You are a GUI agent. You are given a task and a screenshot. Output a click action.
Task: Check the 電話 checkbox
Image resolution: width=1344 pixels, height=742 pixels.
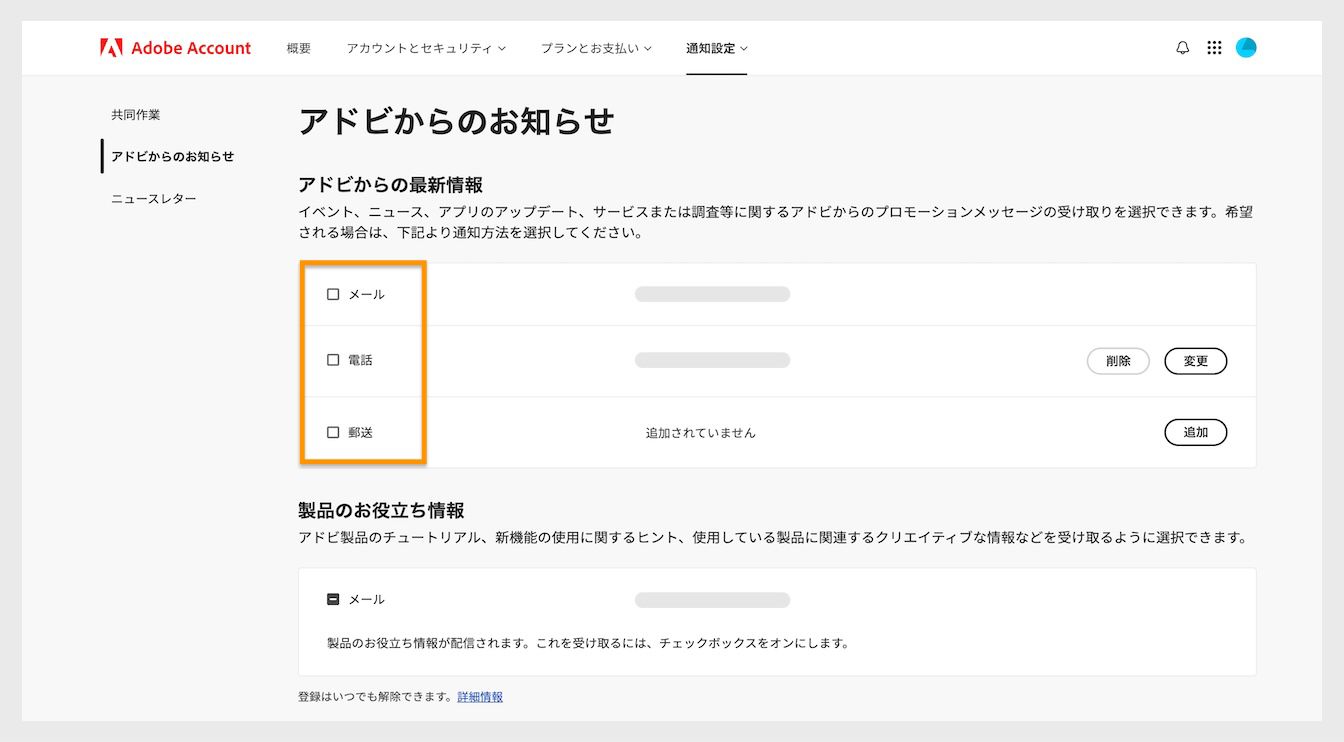tap(332, 359)
